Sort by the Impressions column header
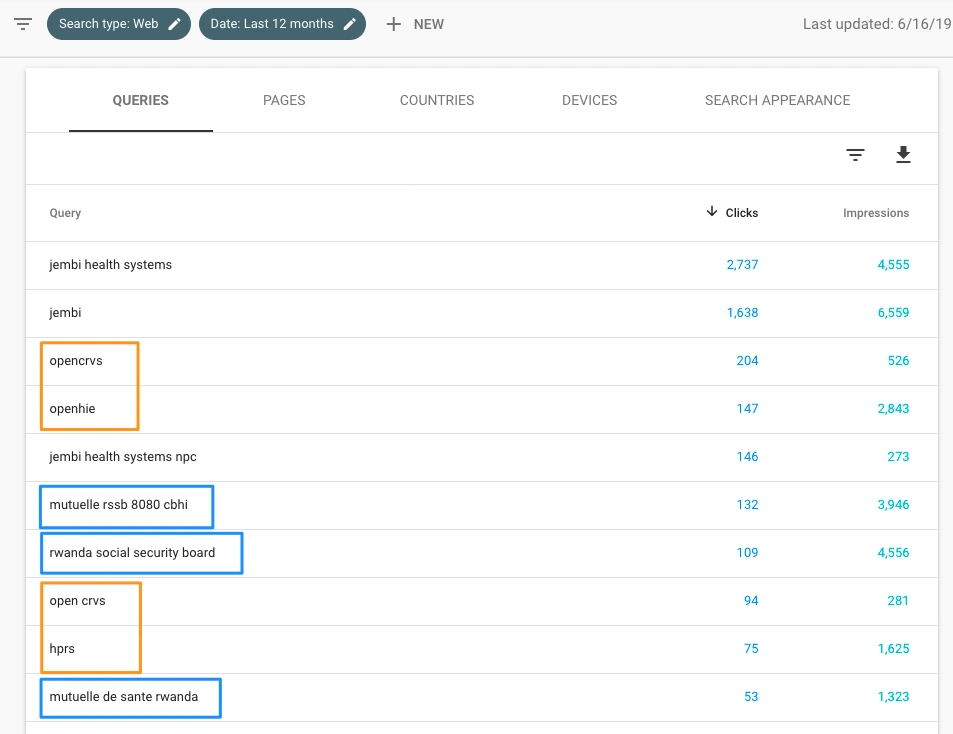Screen dimensions: 953x734 click(x=876, y=213)
